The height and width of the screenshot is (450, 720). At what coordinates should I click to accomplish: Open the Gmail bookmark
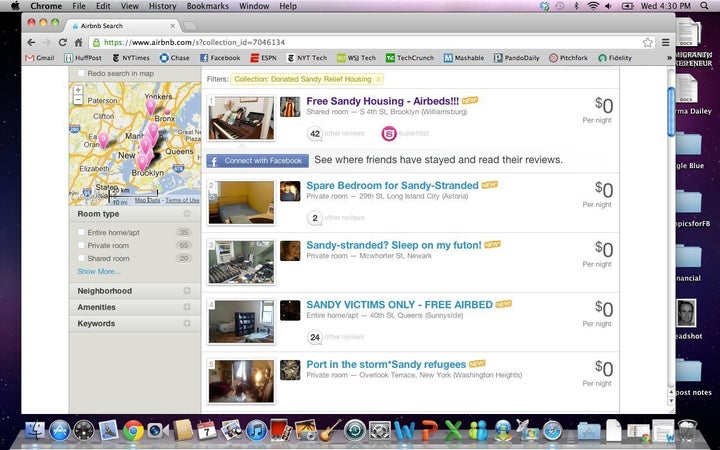[x=39, y=58]
